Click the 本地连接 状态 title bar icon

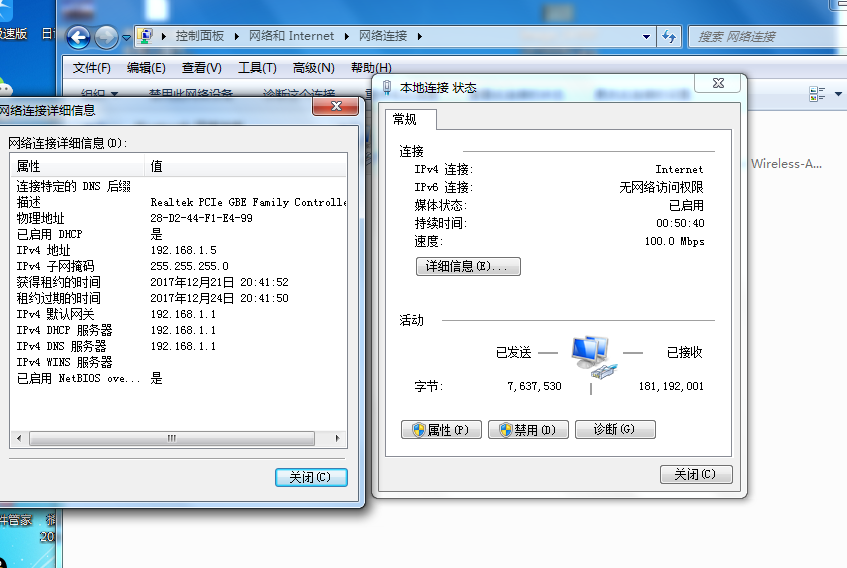[387, 87]
